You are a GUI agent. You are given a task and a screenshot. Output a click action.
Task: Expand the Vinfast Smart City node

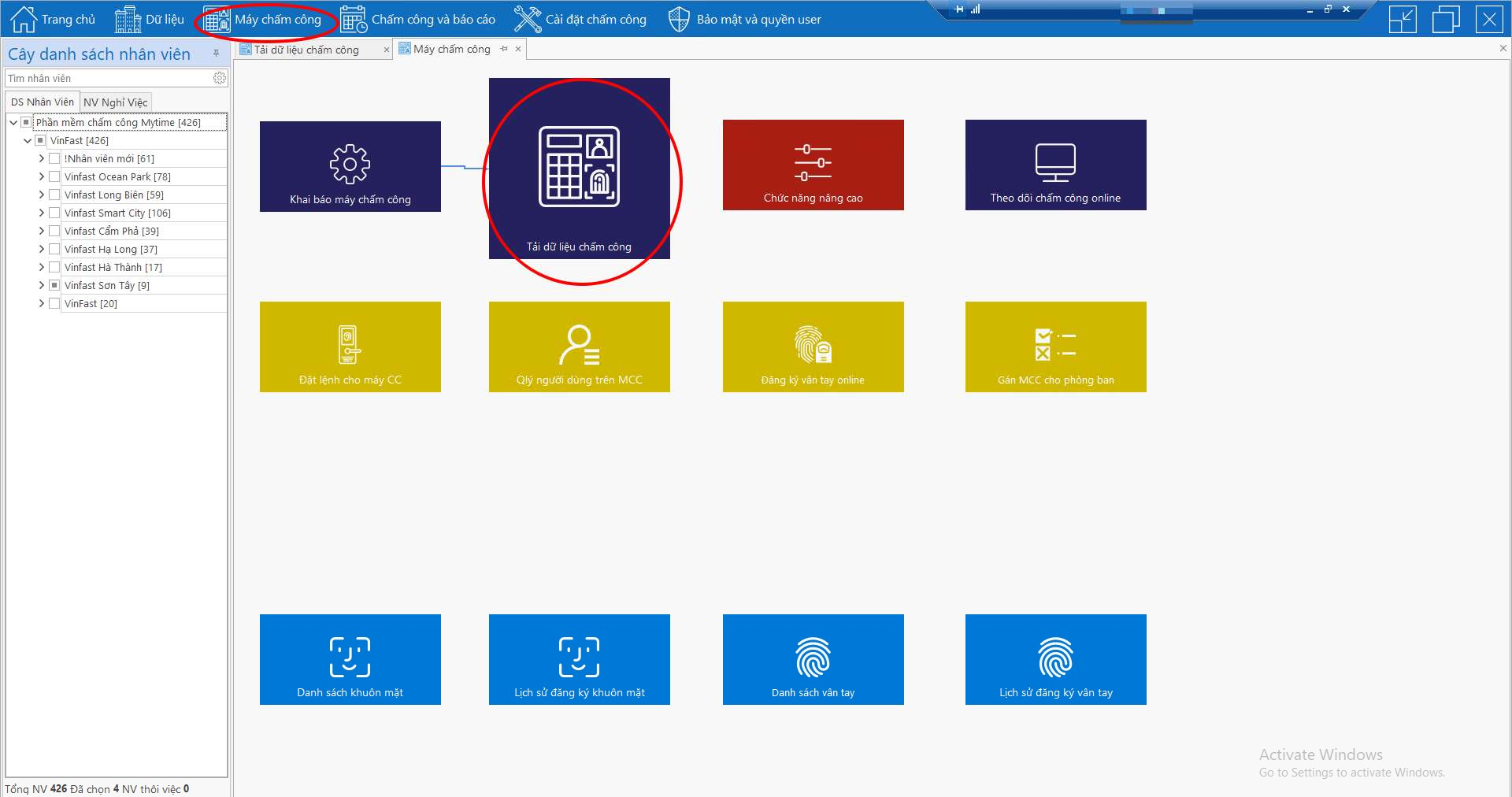(42, 213)
